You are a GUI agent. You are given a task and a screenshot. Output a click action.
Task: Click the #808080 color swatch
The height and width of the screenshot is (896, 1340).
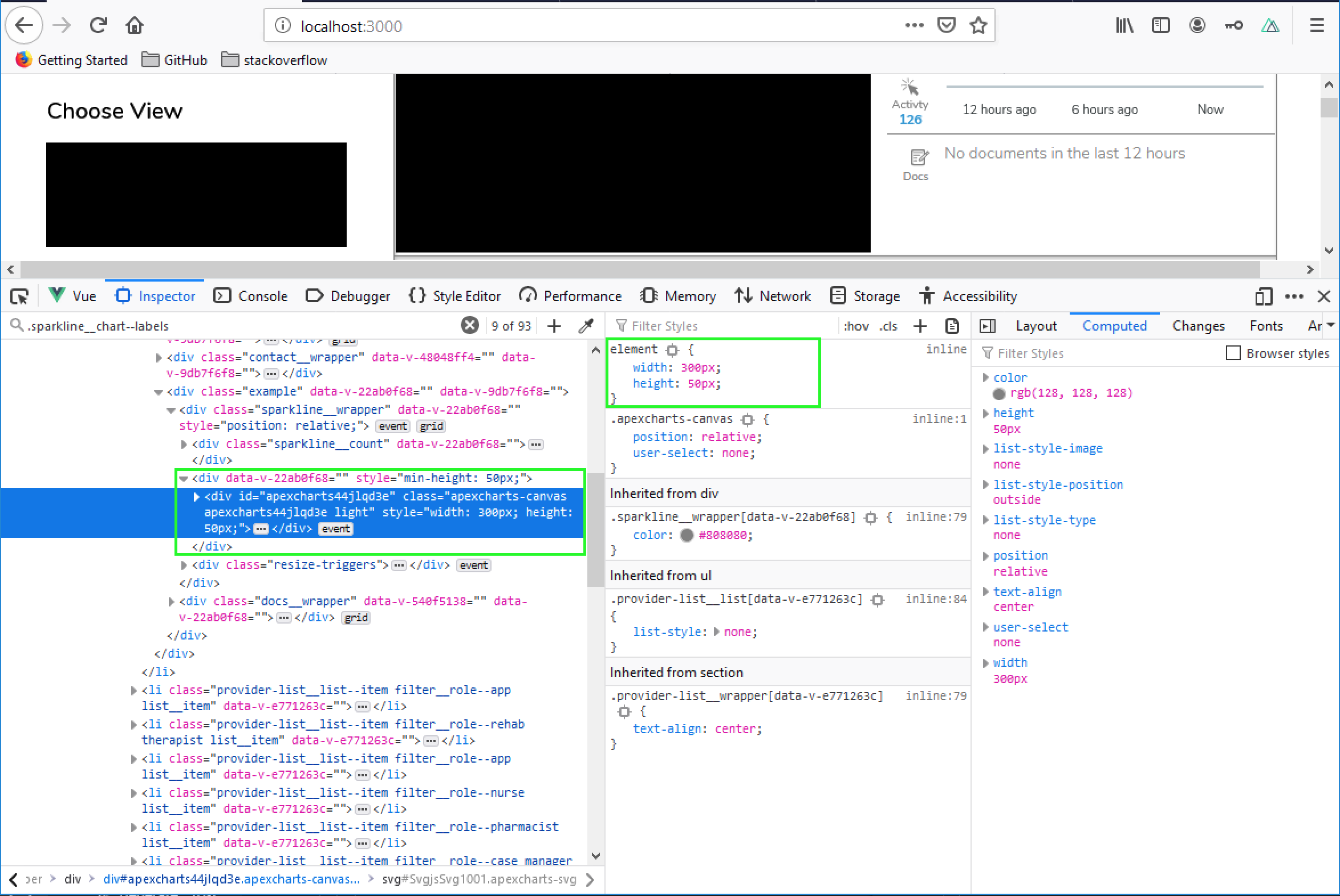[x=687, y=535]
